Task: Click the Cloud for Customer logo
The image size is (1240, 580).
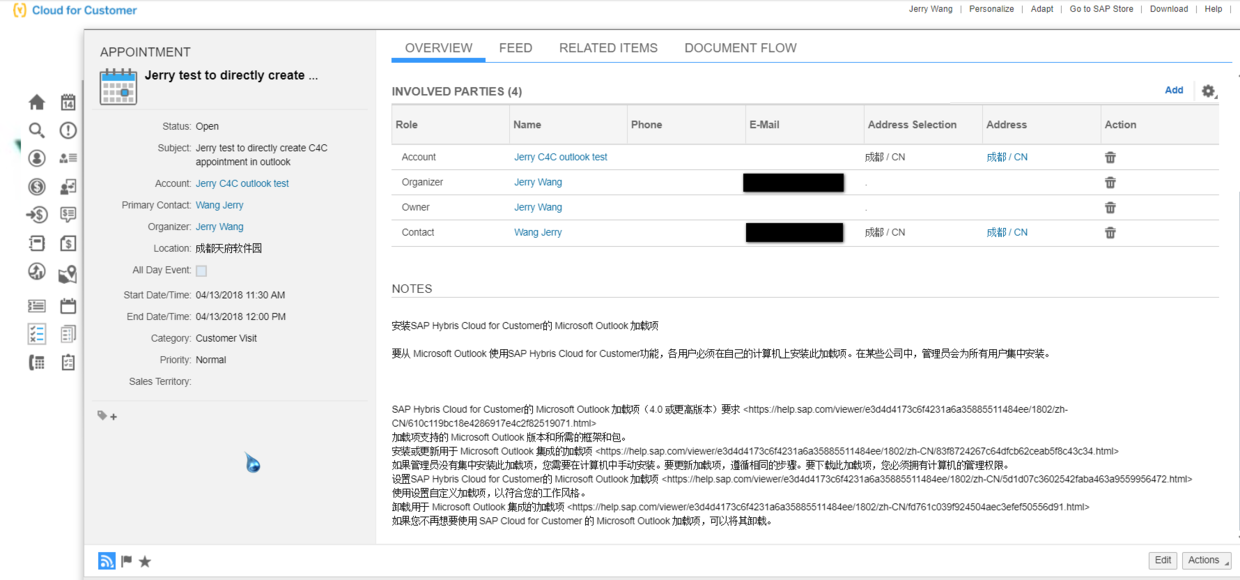Action: click(x=75, y=10)
